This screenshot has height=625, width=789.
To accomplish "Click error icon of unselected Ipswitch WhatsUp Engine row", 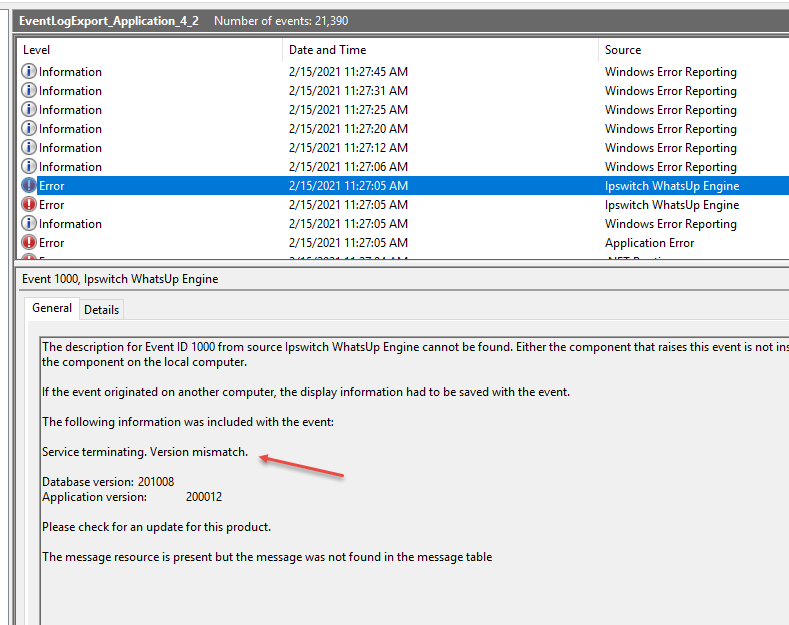I will (29, 205).
